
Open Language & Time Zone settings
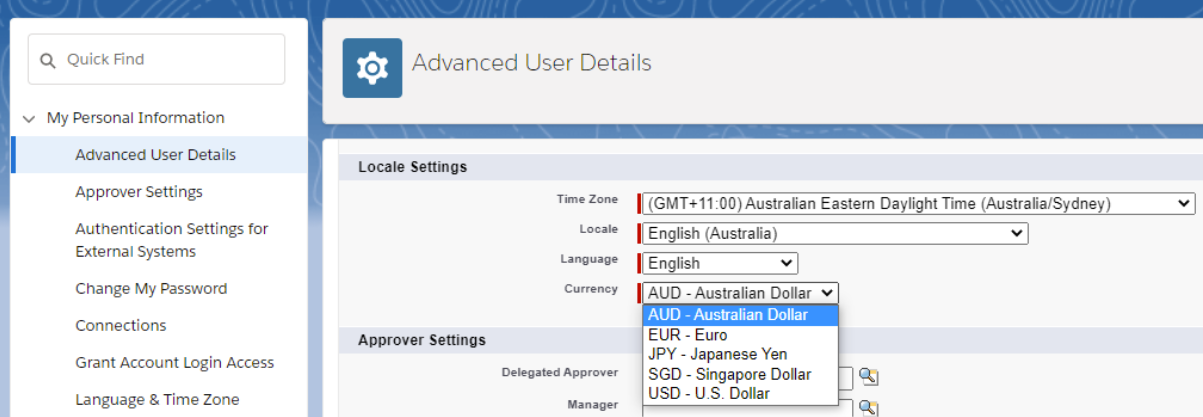[157, 400]
